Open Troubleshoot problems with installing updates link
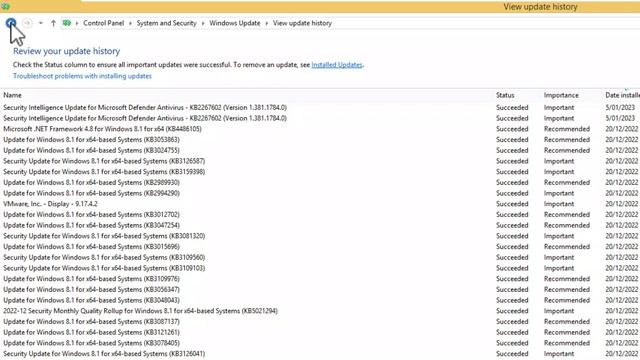 (x=82, y=76)
